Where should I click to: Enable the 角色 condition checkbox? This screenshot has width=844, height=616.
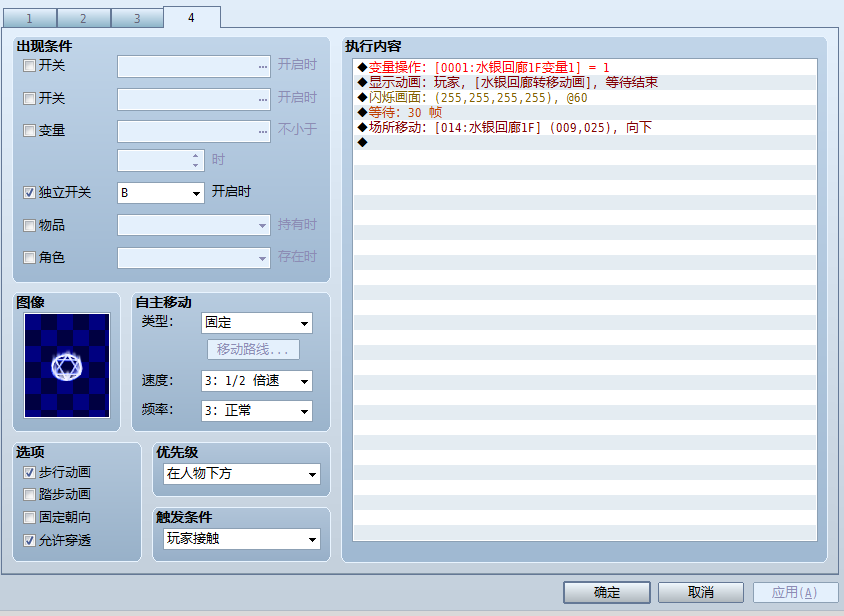(x=30, y=257)
